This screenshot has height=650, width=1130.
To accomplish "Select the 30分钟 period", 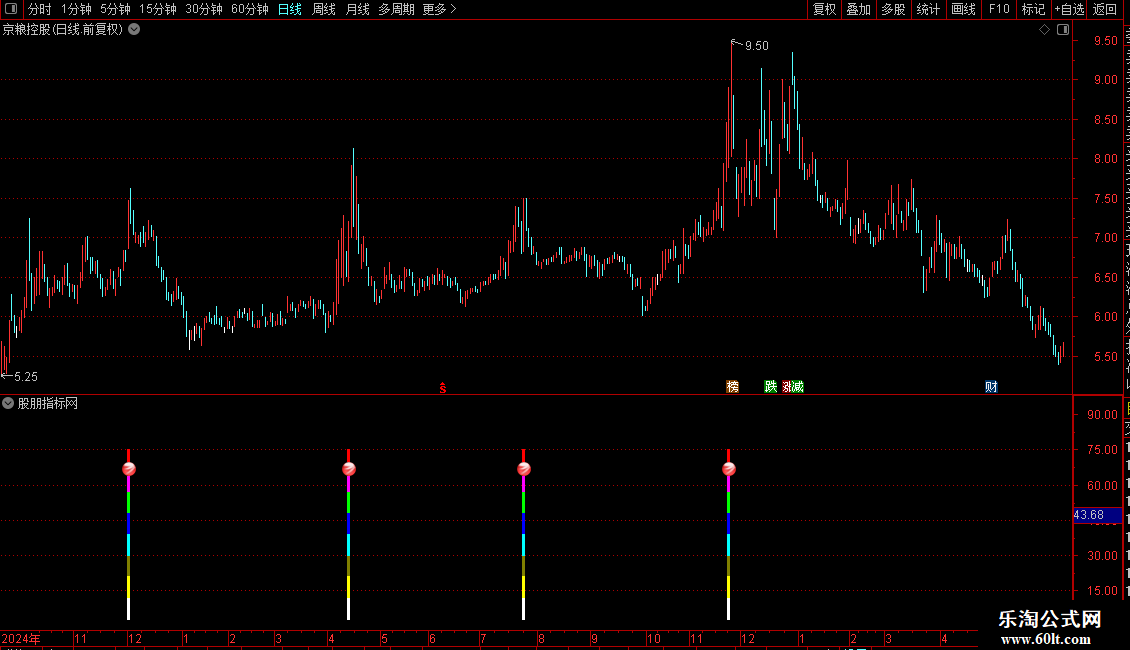I will 204,9.
